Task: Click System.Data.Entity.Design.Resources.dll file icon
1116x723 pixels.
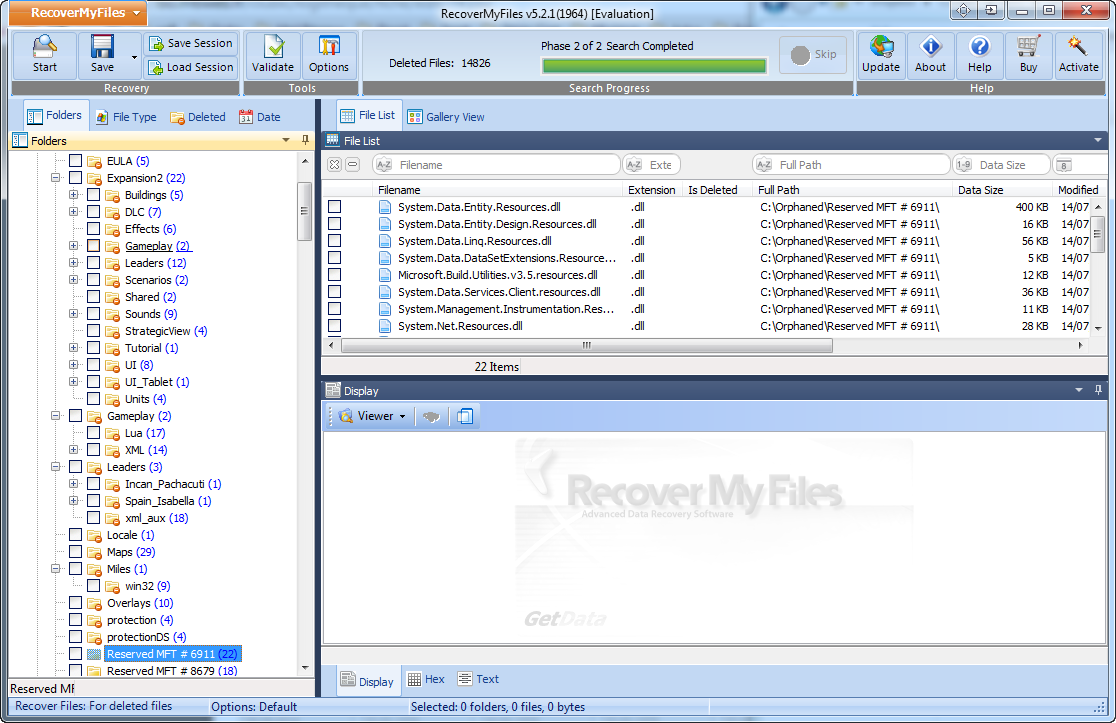Action: [385, 224]
